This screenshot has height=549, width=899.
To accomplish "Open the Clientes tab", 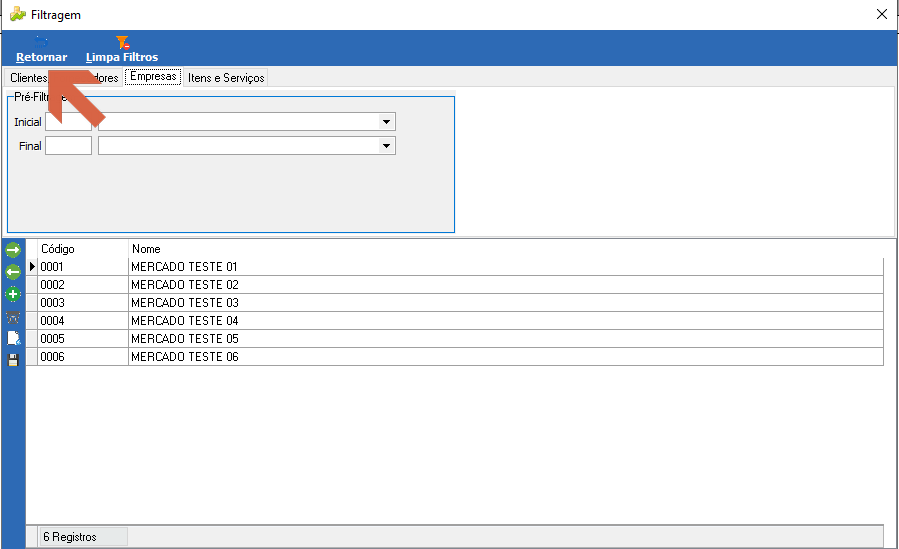I will [x=28, y=77].
